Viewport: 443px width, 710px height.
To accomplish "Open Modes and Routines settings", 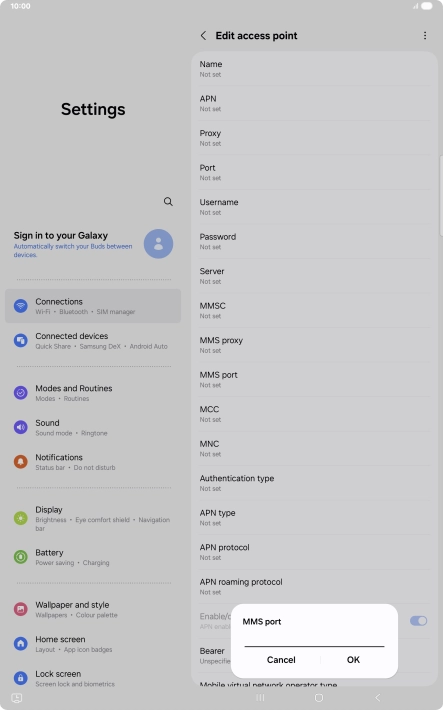I will [93, 393].
